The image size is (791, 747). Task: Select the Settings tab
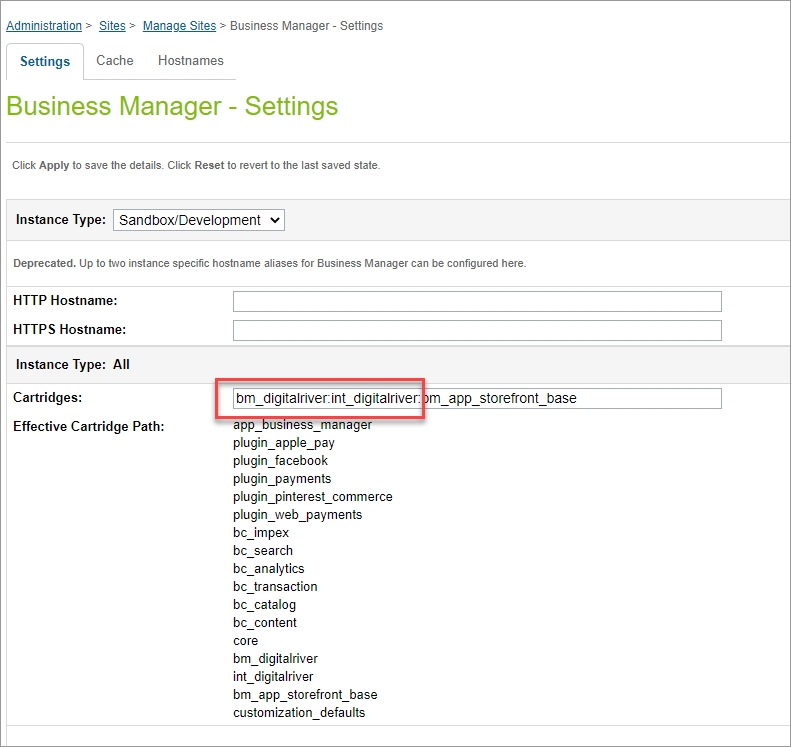coord(45,62)
